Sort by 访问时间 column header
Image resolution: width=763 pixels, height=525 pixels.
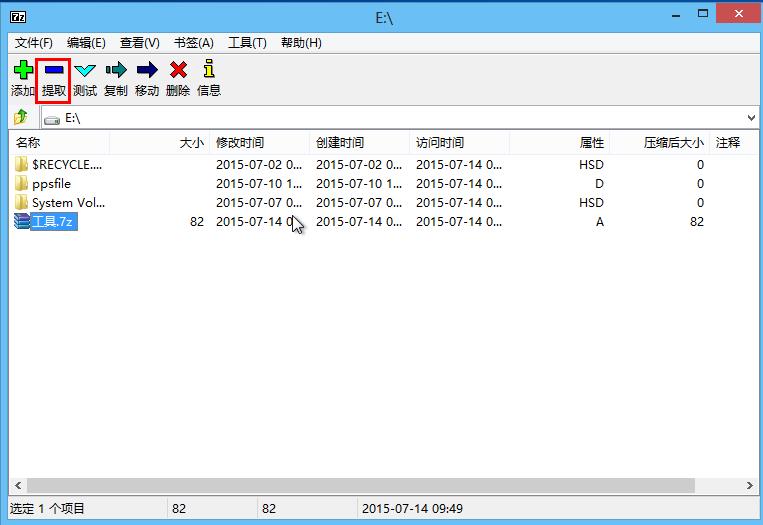pos(459,143)
